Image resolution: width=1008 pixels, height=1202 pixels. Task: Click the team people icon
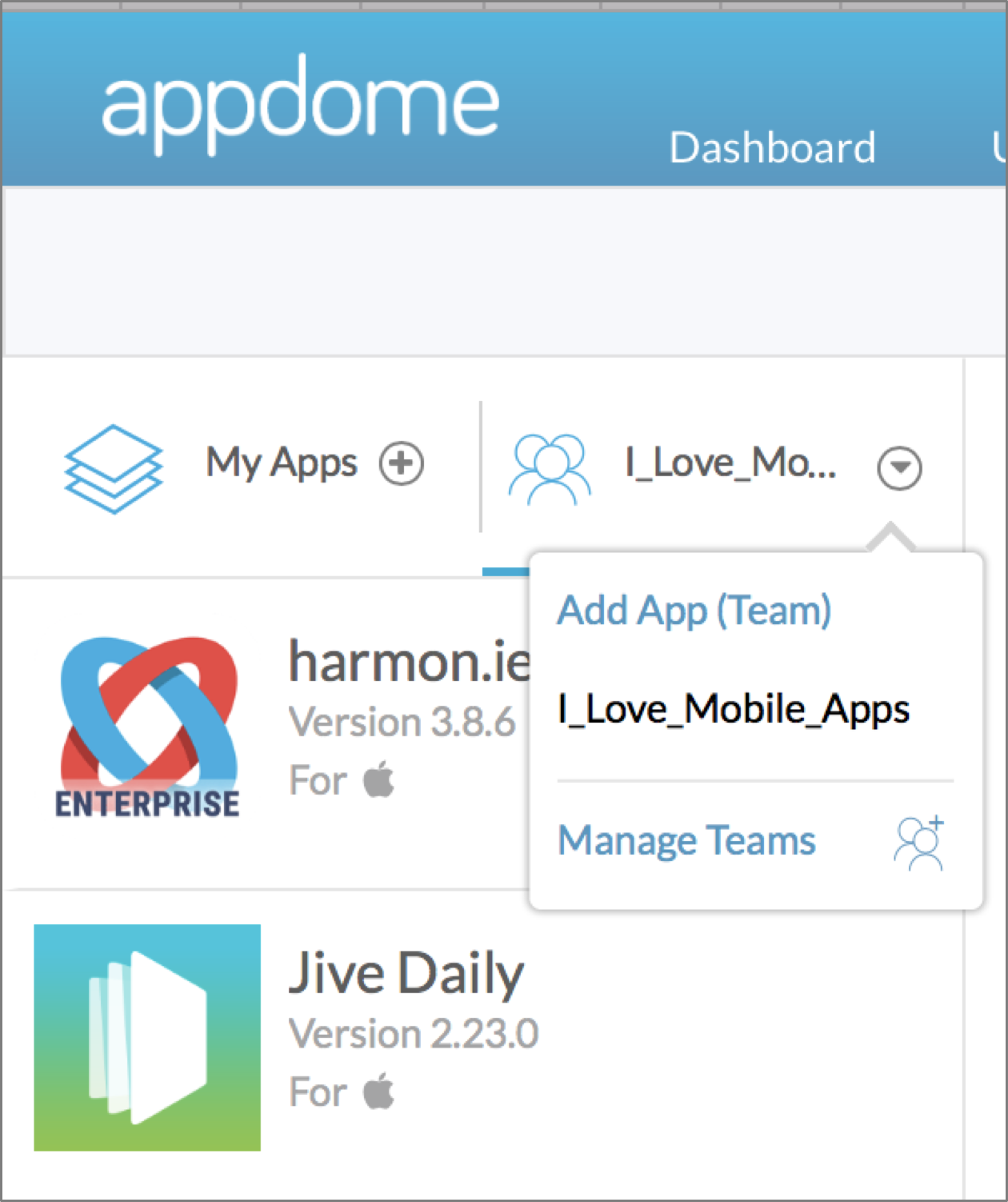(x=550, y=468)
